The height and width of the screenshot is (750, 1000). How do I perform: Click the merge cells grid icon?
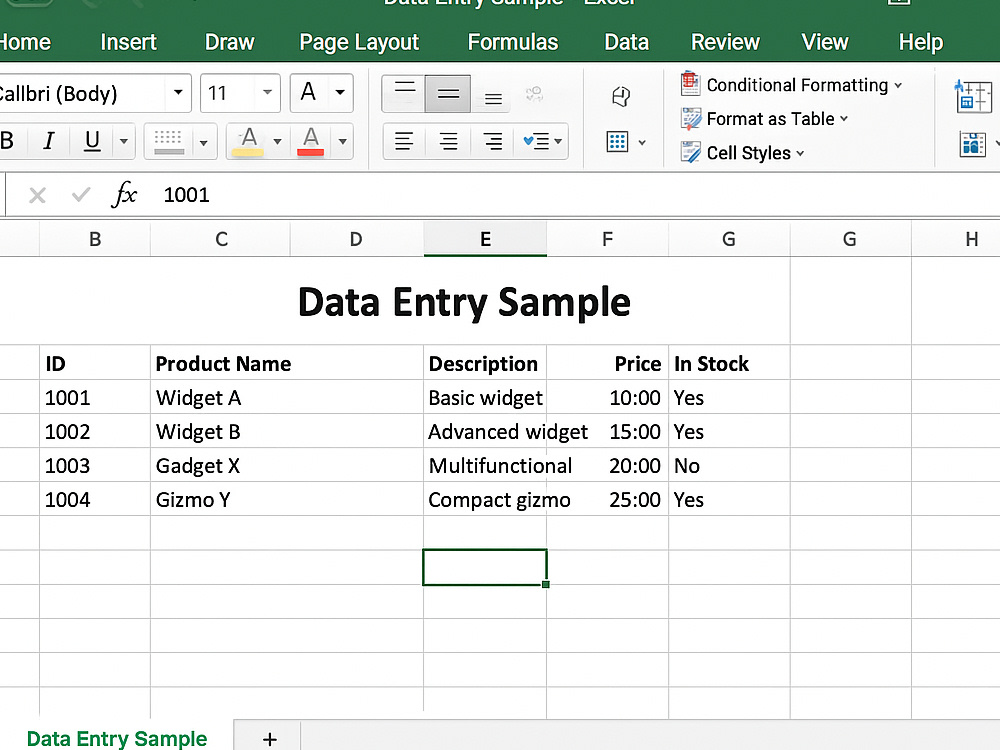(x=617, y=142)
